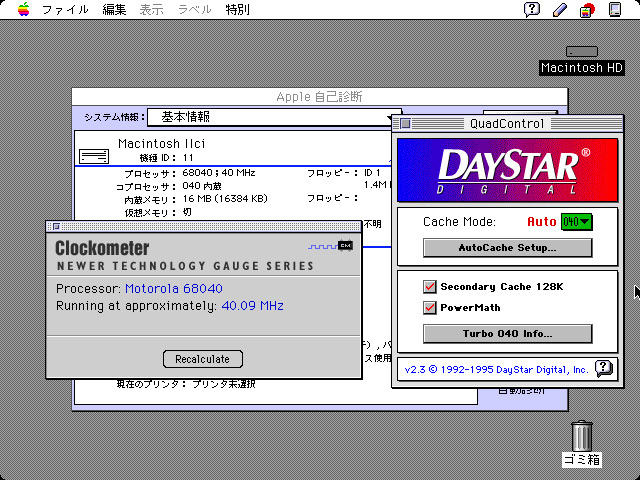The width and height of the screenshot is (640, 480).
Task: Click the プリンタ未選択 printer text
Action: click(x=224, y=384)
